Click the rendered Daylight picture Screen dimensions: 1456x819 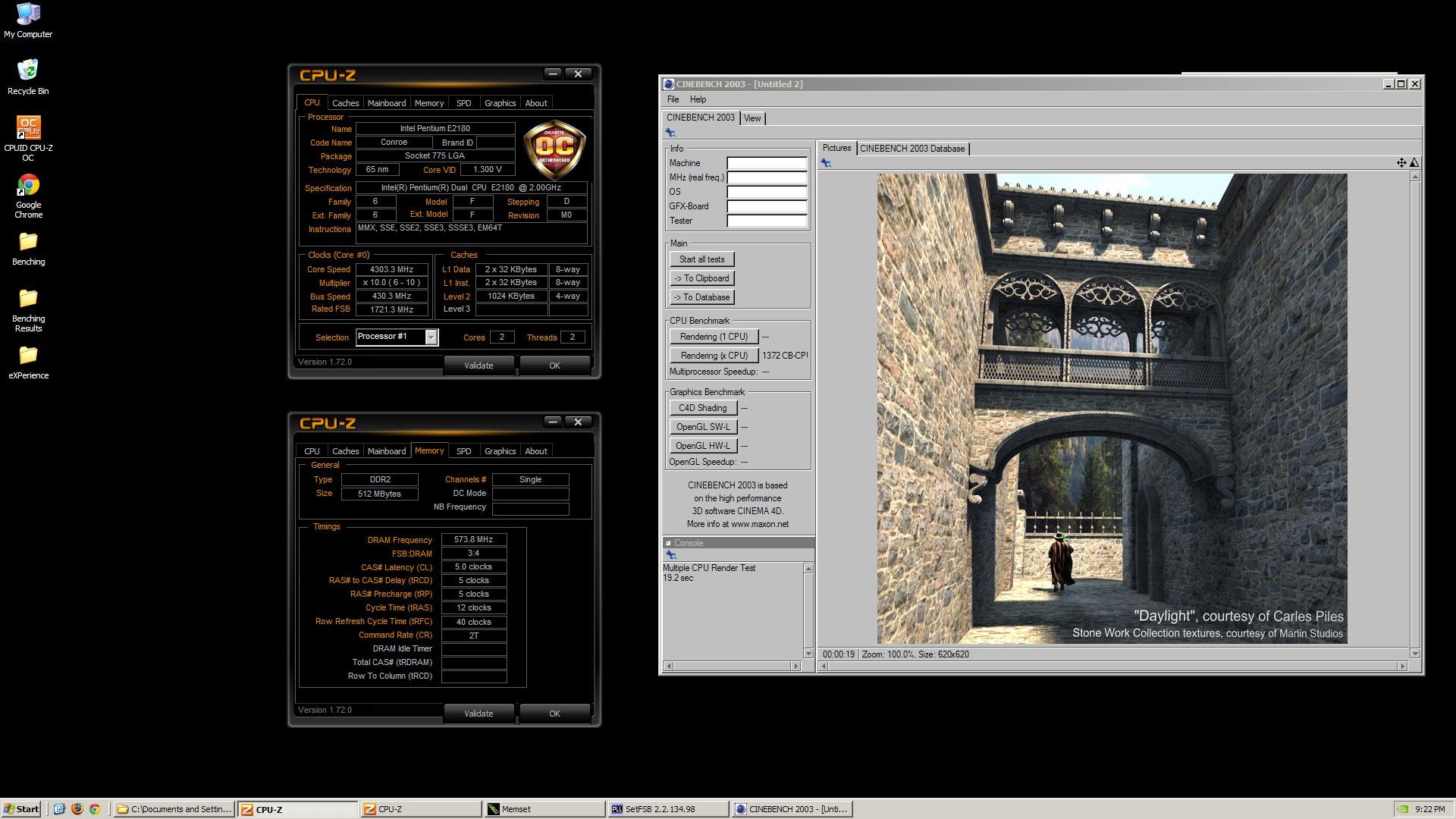(1112, 409)
